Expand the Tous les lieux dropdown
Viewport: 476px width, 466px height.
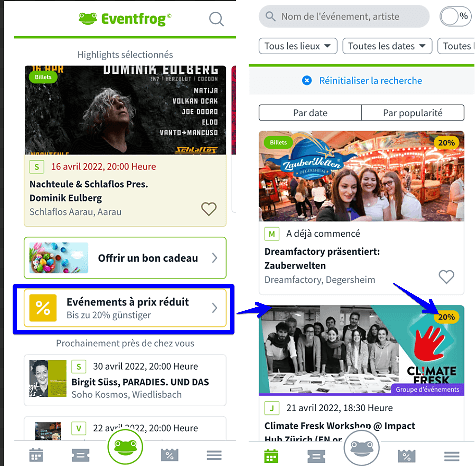pos(298,46)
